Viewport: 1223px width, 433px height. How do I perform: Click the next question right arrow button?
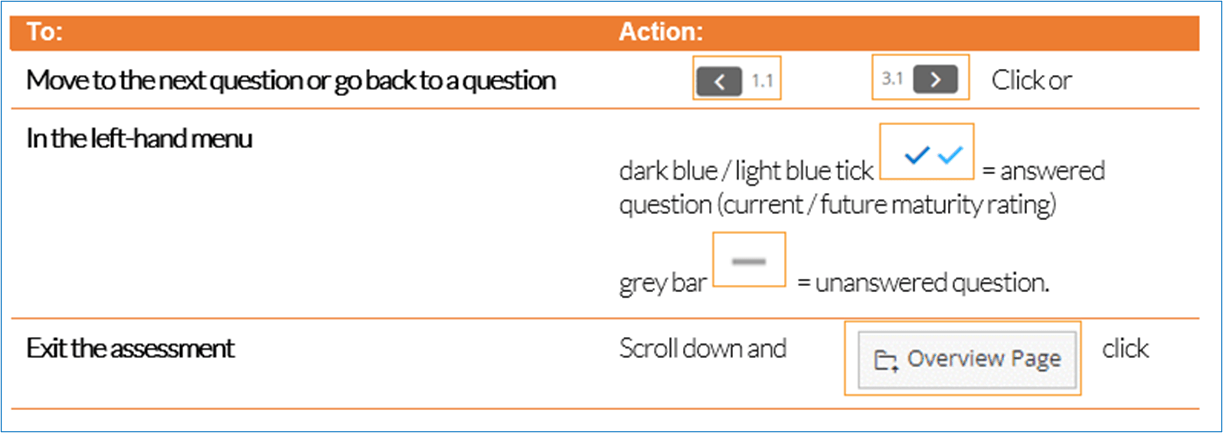point(935,79)
